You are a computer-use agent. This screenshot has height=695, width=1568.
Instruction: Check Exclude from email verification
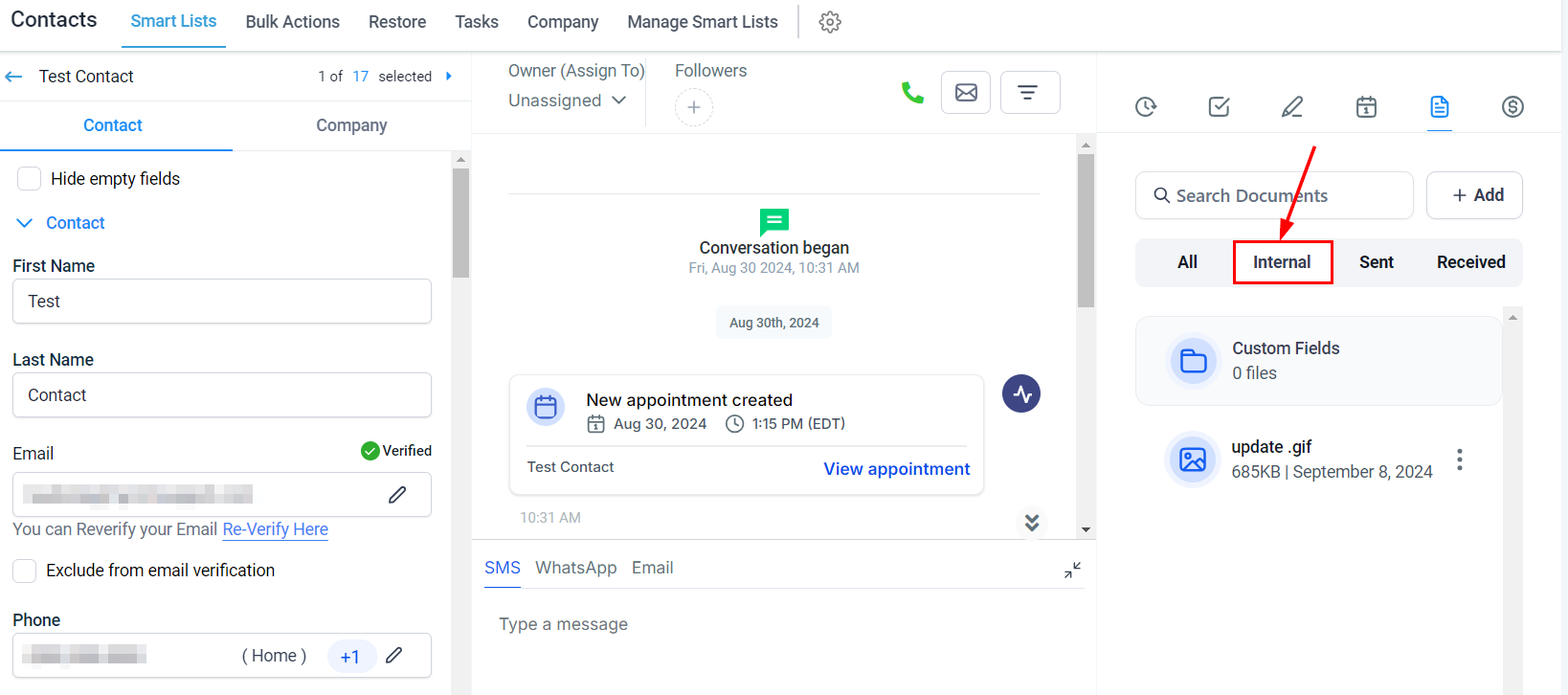(x=25, y=571)
